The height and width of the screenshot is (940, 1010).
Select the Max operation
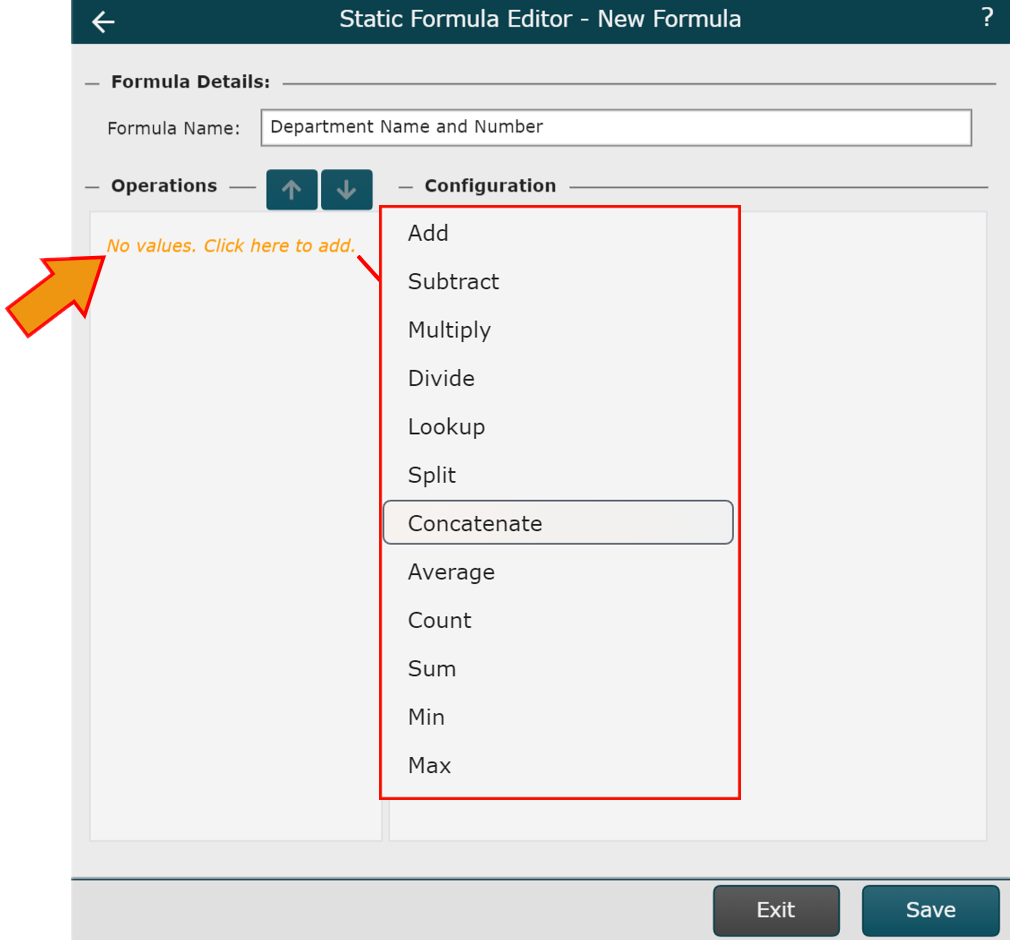pos(429,766)
